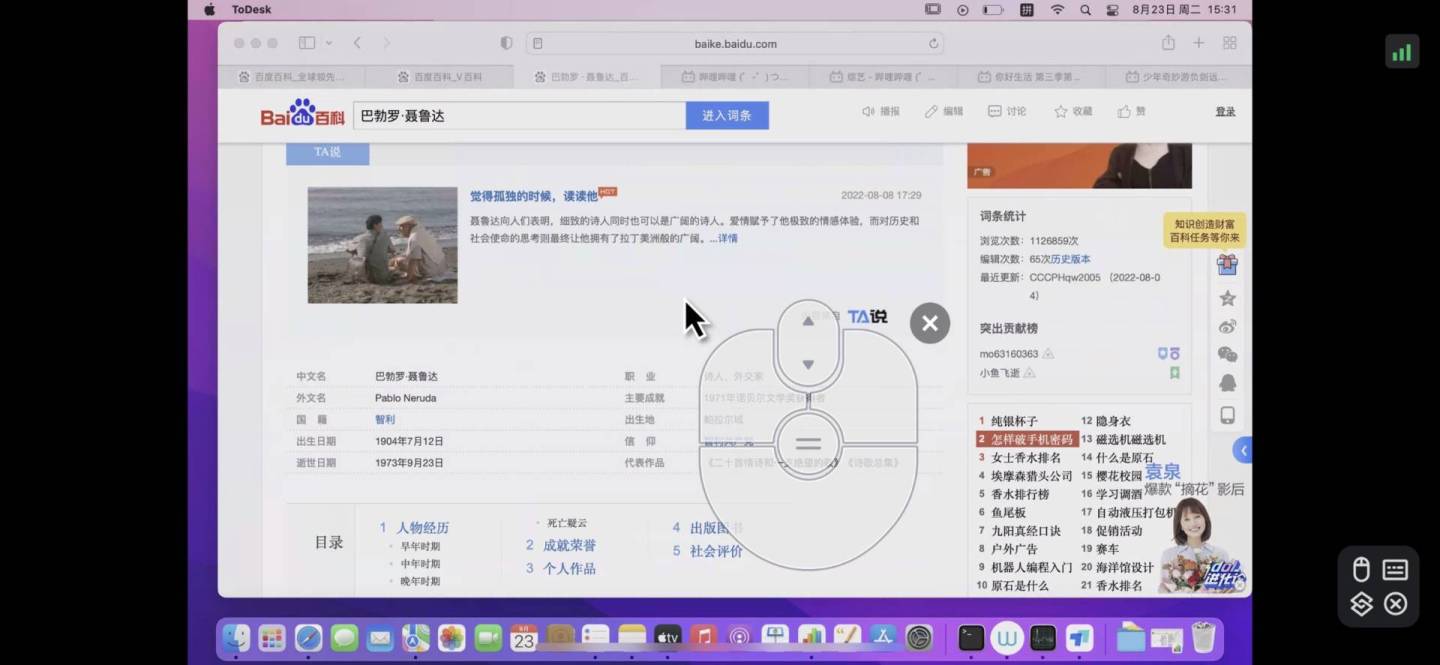Switch to the 综艺 - 哔哩哔哩 tab

[883, 76]
